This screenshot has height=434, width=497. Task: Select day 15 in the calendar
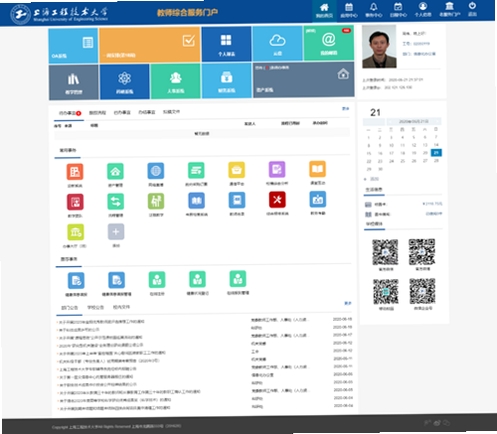click(369, 153)
